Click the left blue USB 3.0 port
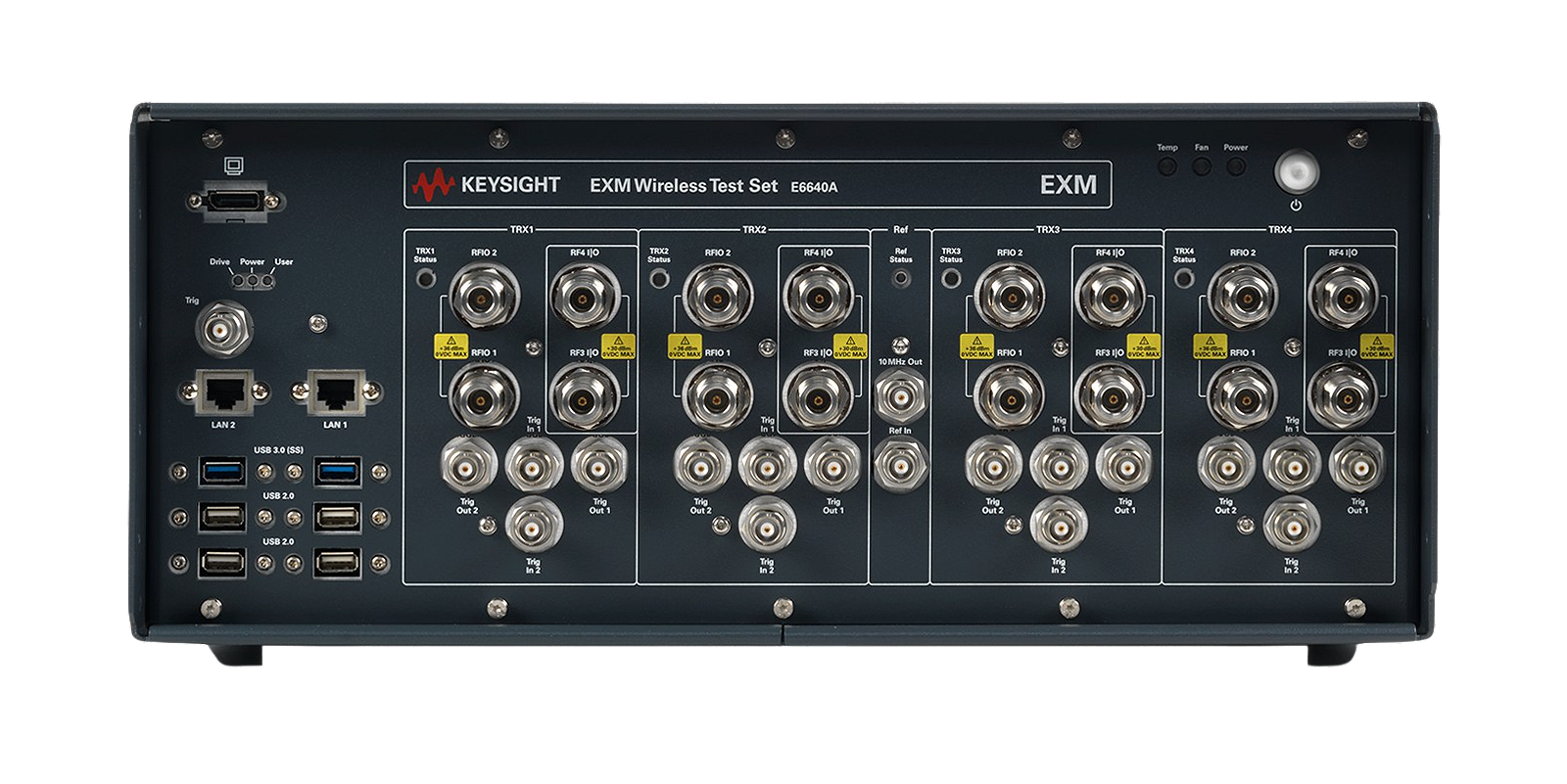 click(223, 472)
